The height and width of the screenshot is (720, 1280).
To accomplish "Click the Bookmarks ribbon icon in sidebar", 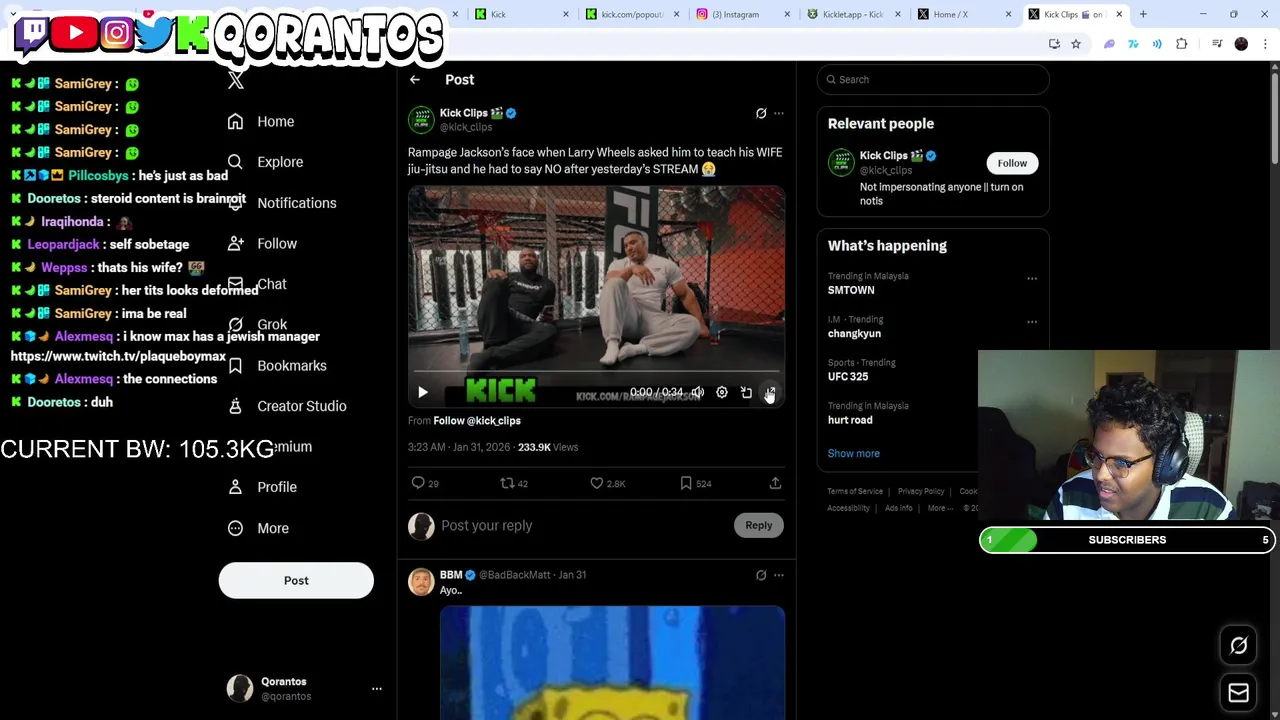I will [x=235, y=366].
